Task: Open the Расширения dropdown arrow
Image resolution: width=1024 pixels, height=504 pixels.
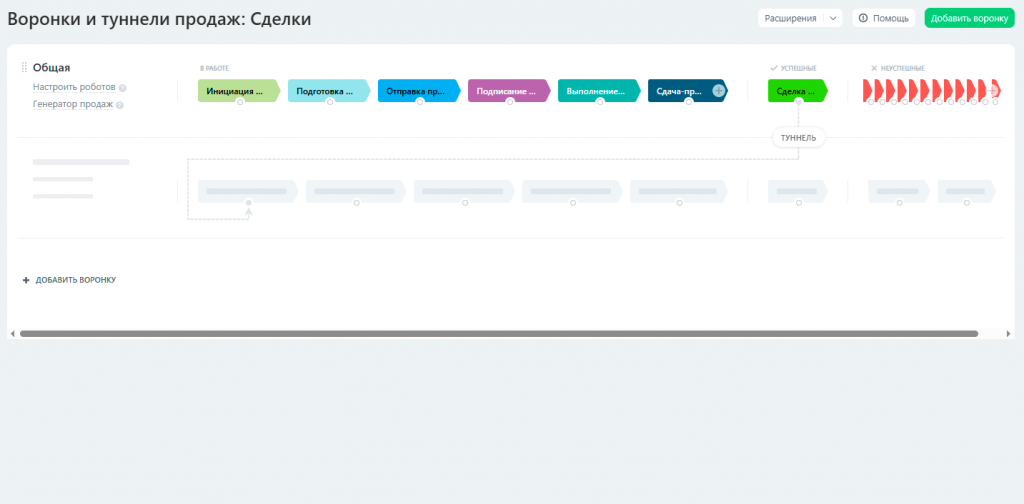Action: [833, 18]
